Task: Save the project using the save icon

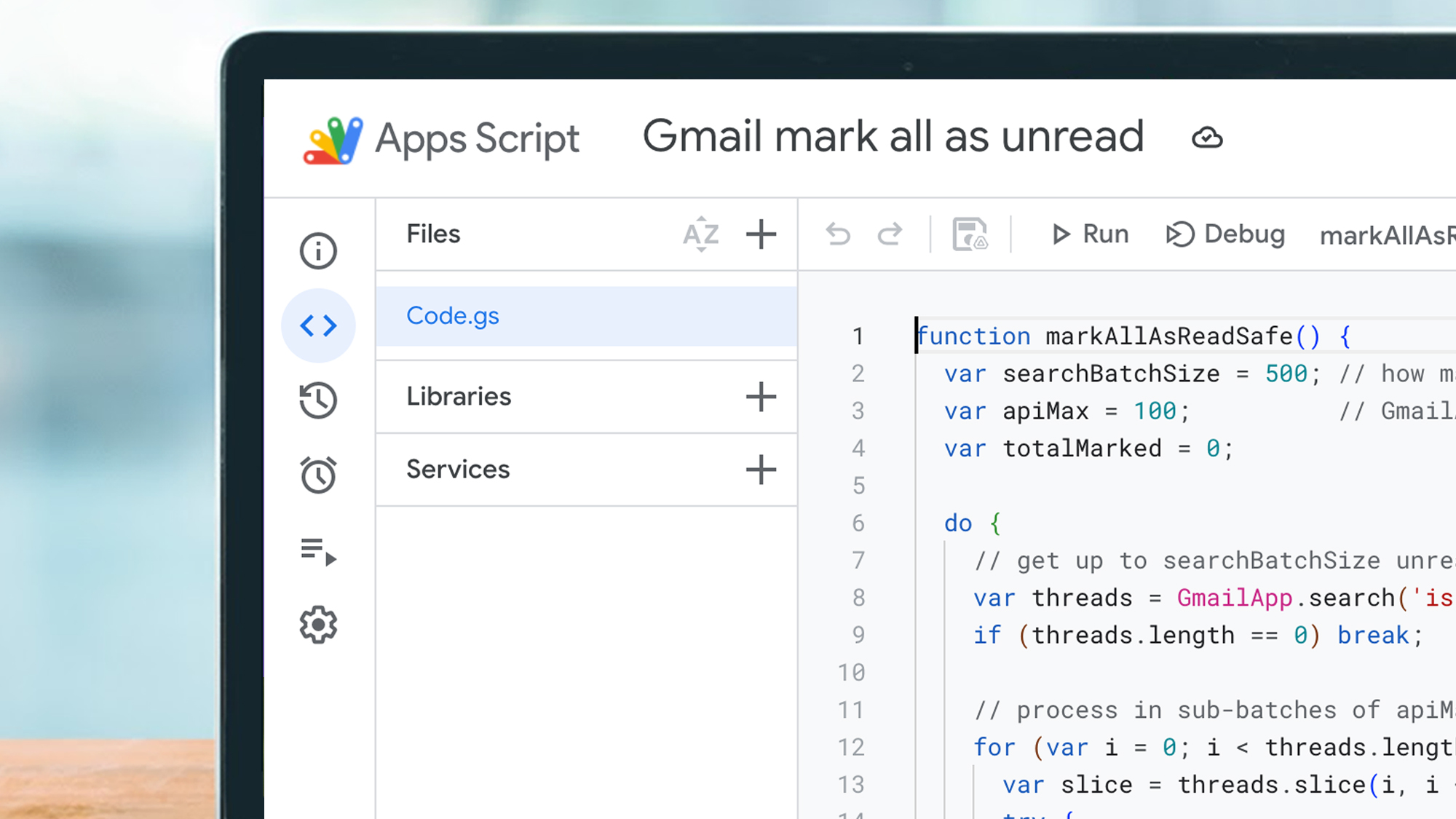Action: pos(970,234)
